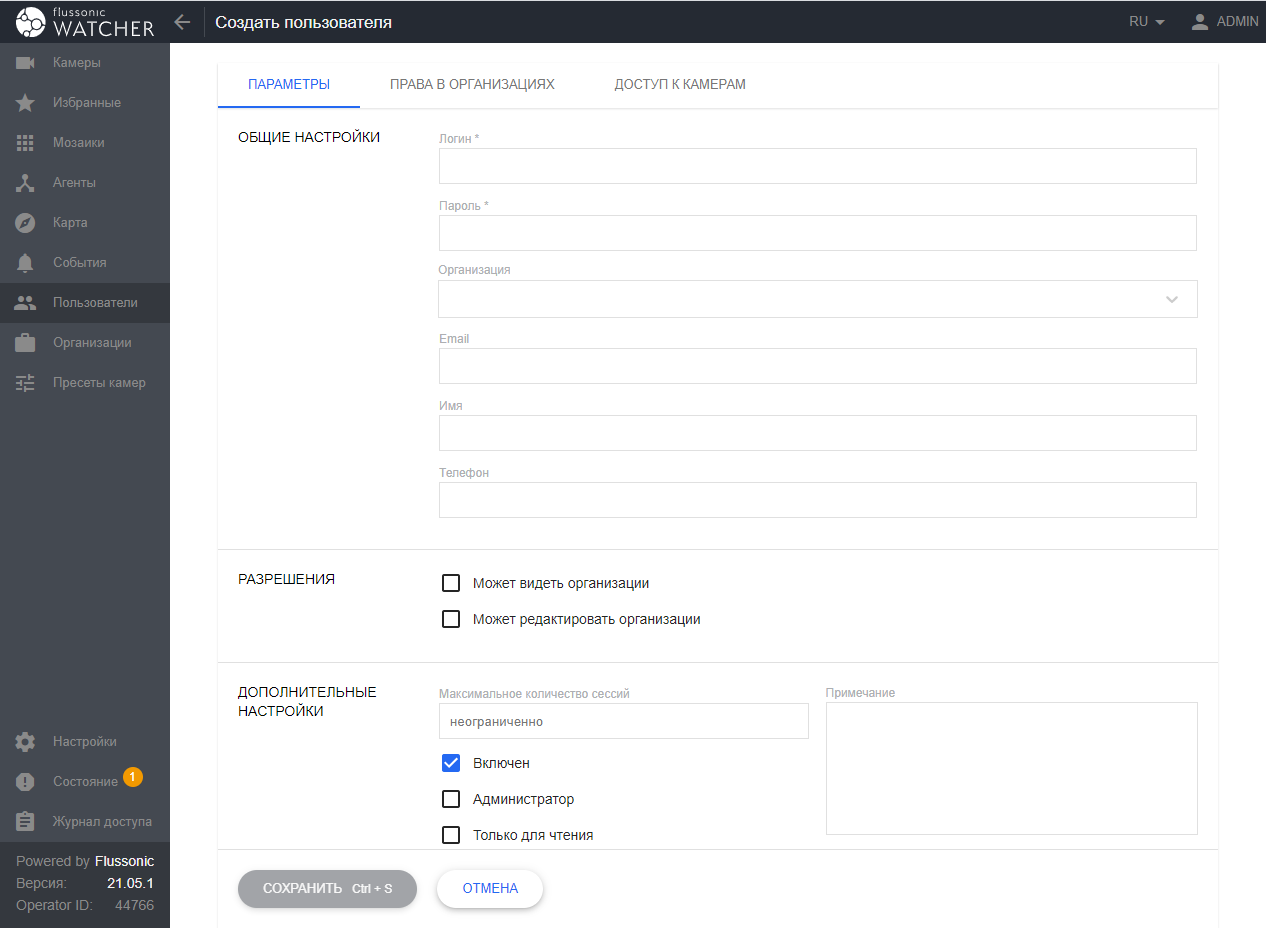This screenshot has height=928, width=1266.
Task: Open the RU language dropdown
Action: click(1146, 22)
